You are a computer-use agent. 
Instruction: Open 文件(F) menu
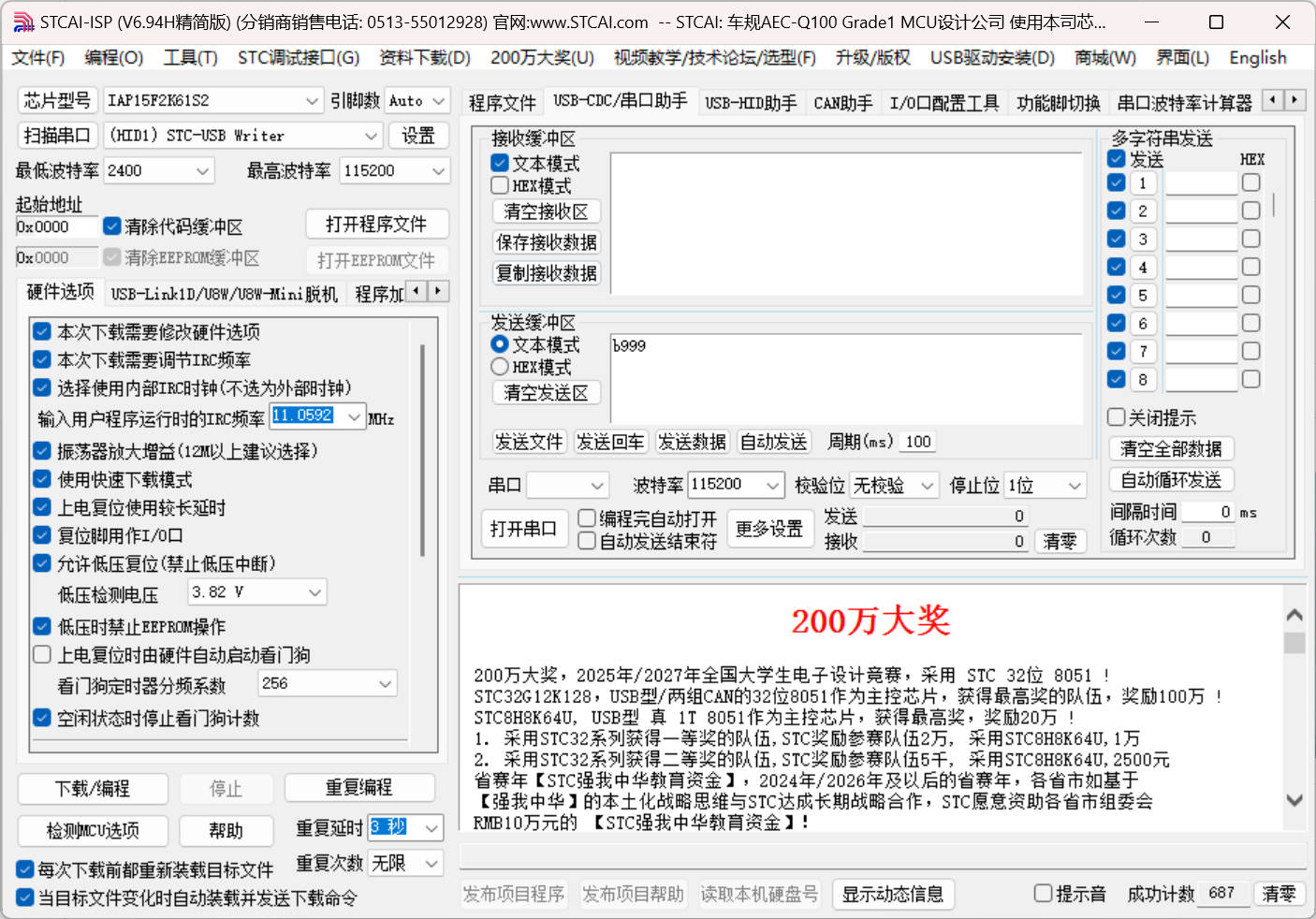(x=38, y=58)
